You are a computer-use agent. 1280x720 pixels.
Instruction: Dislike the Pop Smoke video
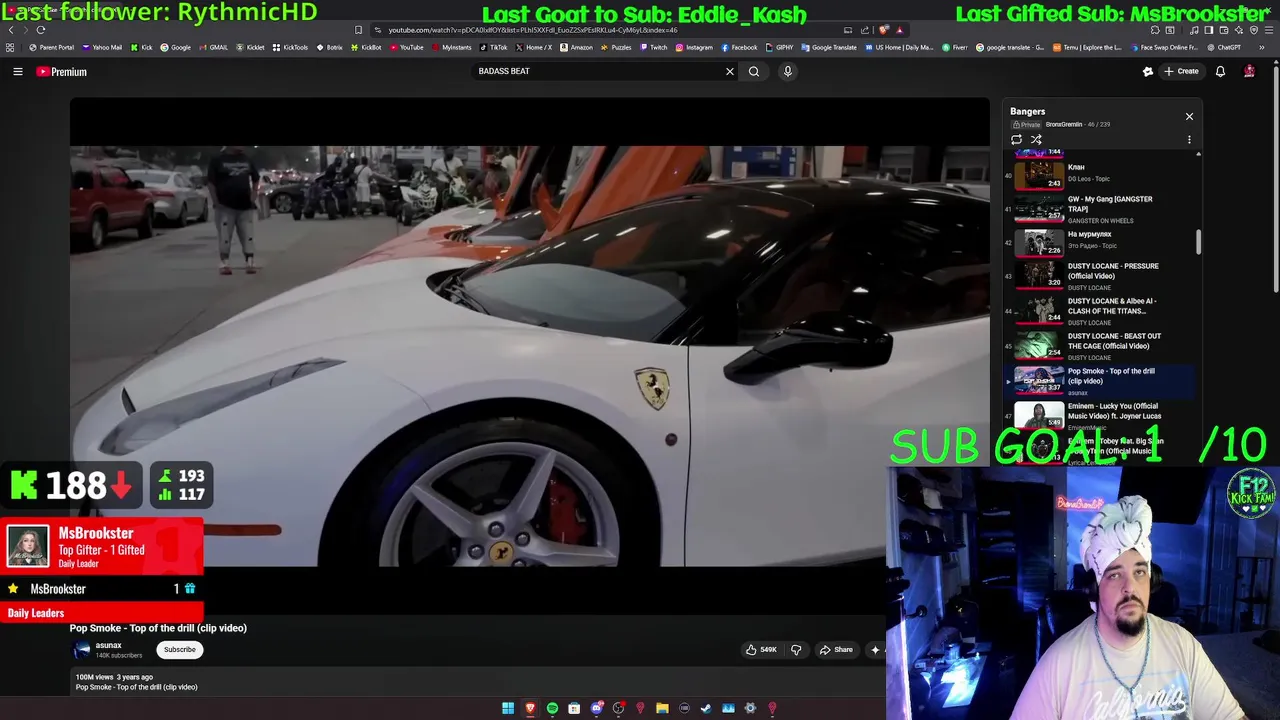(796, 650)
